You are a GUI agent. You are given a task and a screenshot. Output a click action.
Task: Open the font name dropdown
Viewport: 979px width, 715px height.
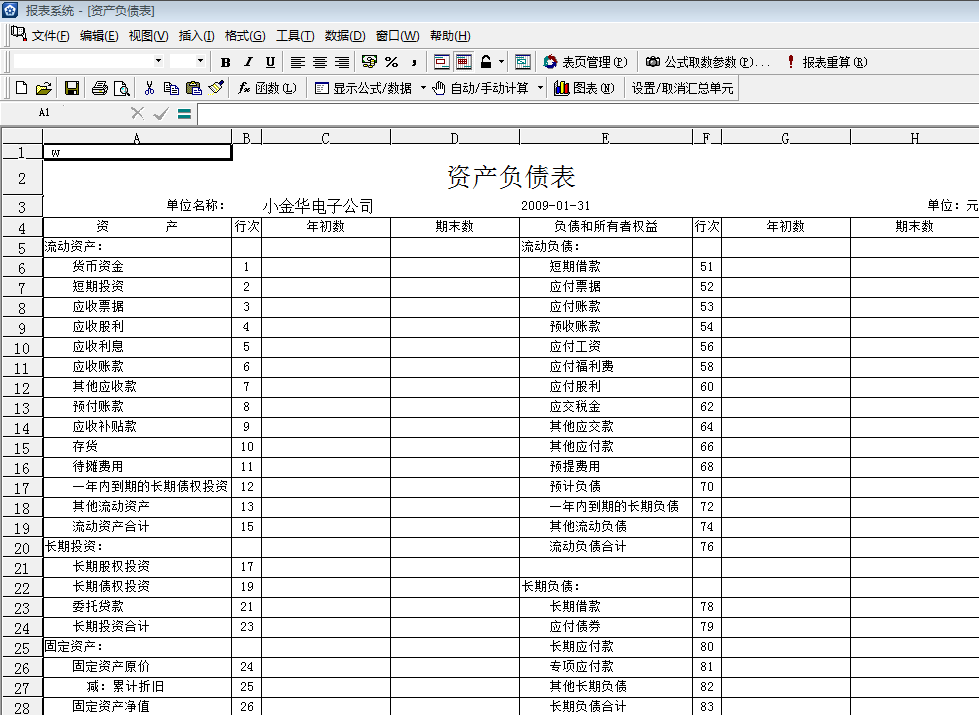tap(157, 62)
